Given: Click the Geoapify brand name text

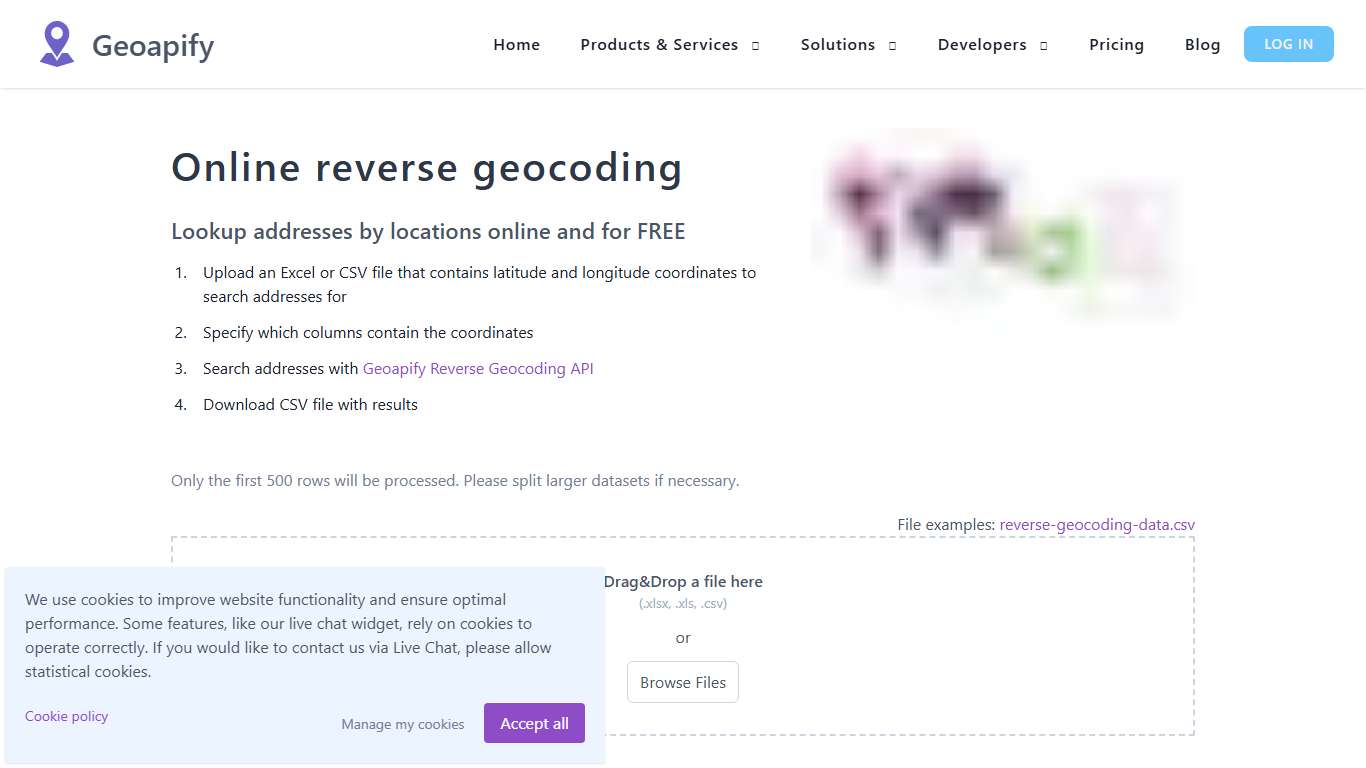Looking at the screenshot, I should pyautogui.click(x=152, y=45).
